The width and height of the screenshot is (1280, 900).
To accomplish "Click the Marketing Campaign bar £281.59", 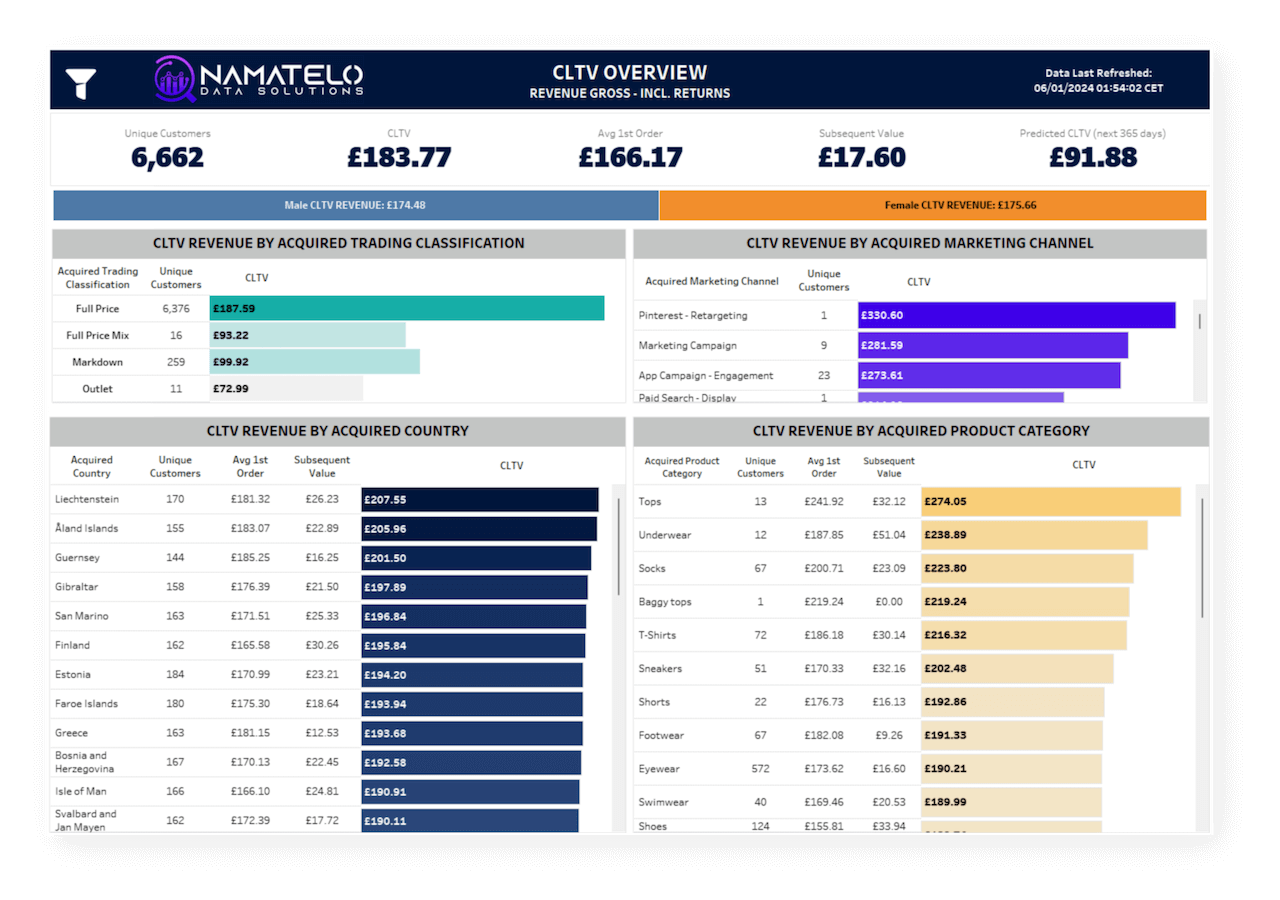I will coord(993,345).
